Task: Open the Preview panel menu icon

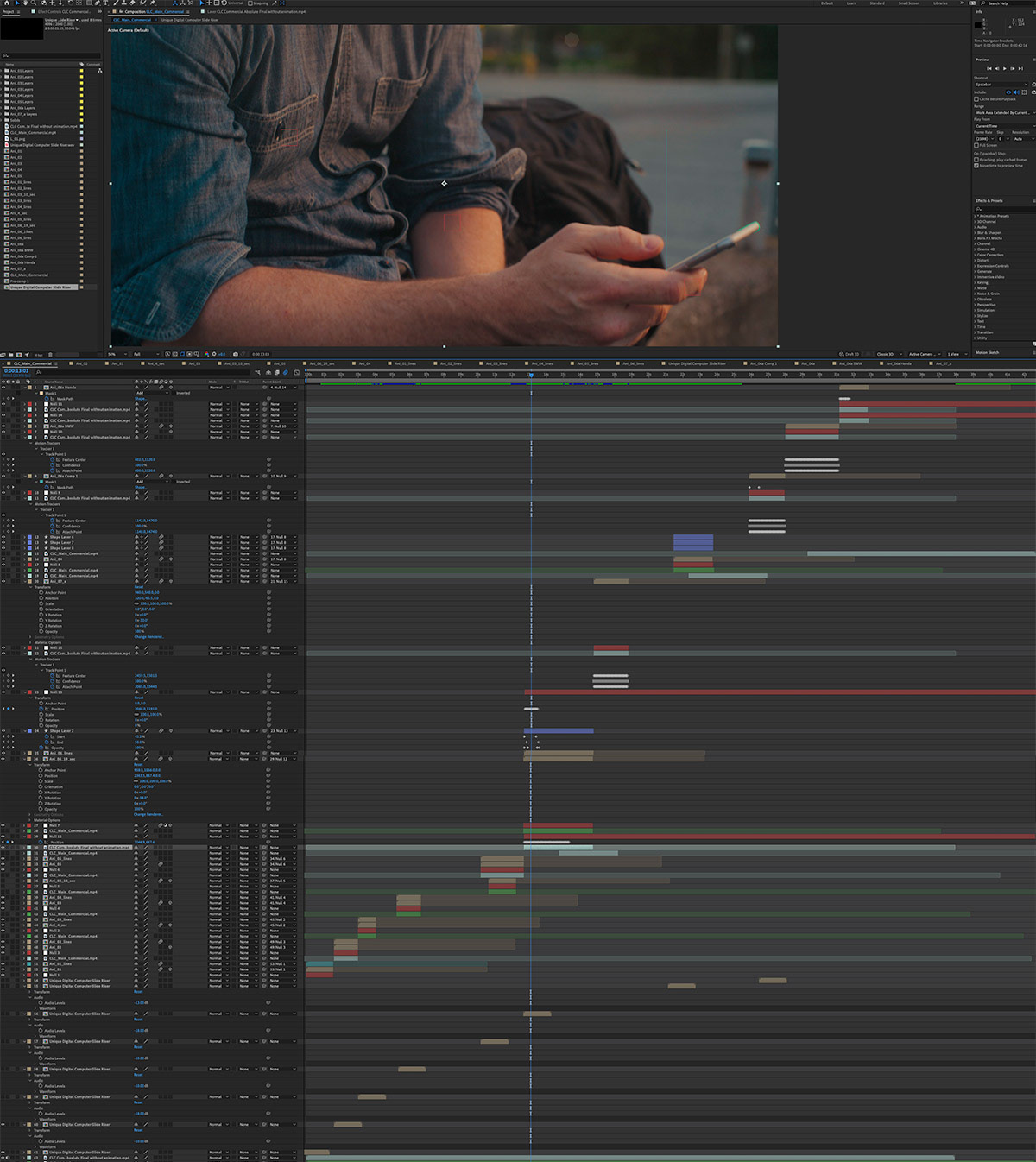Action: 1033,60
